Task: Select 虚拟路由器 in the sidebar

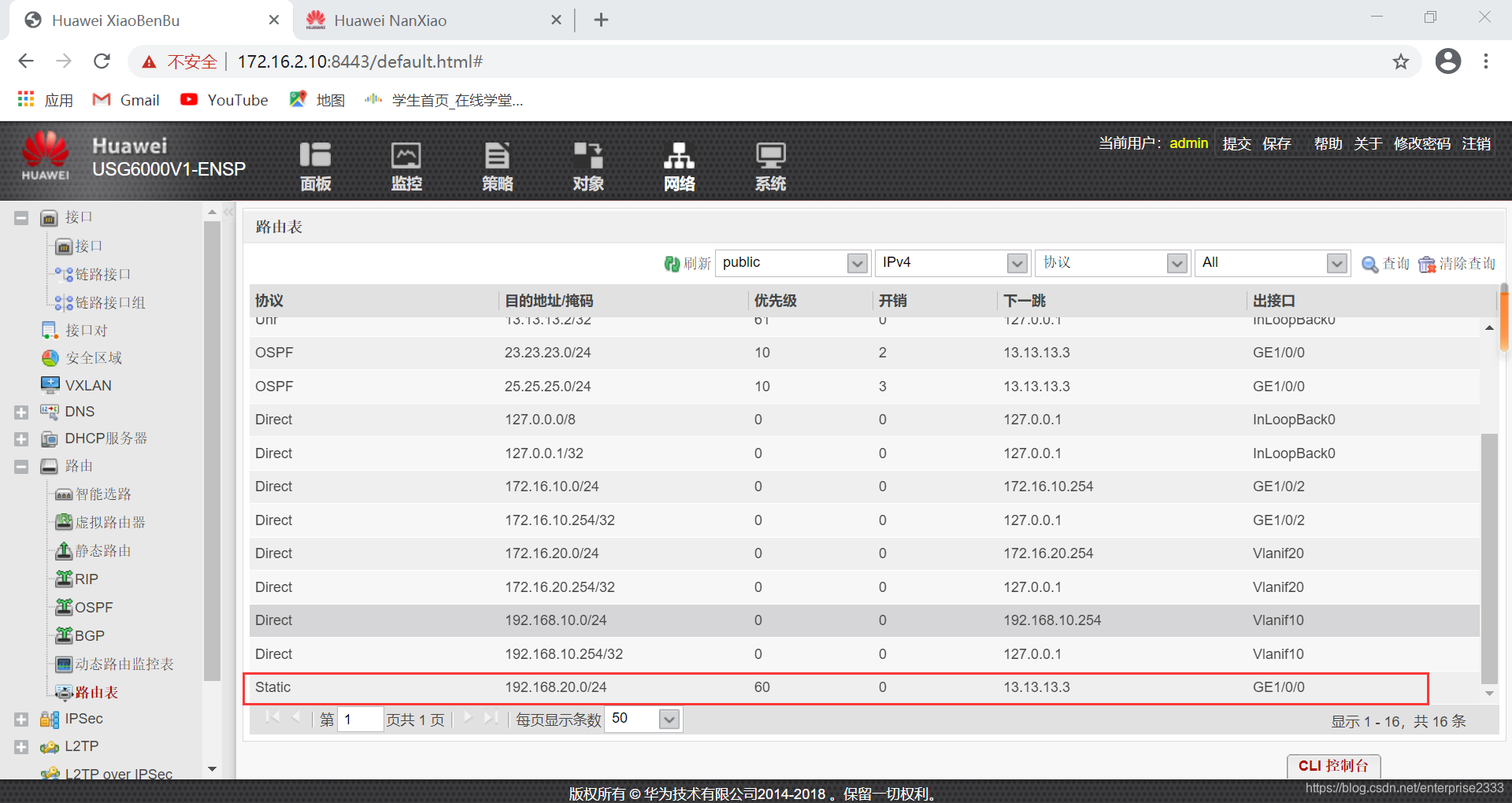Action: pyautogui.click(x=109, y=523)
